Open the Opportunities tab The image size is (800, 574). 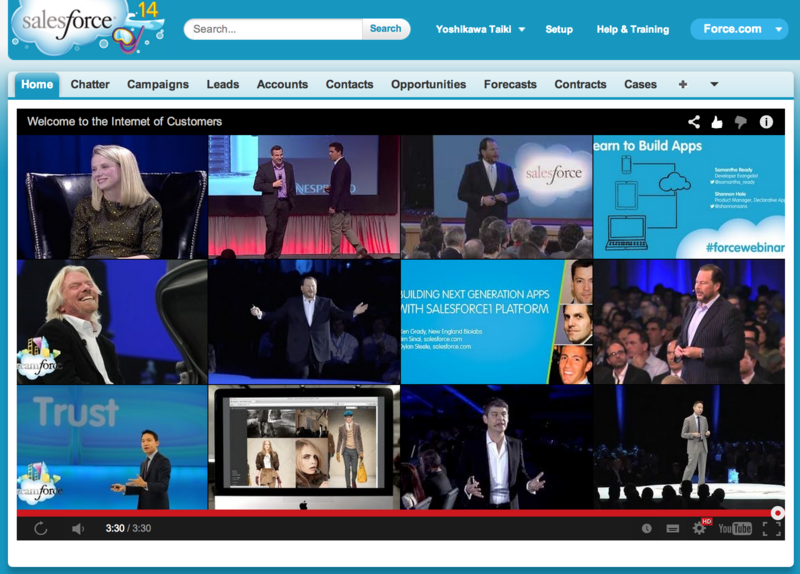pos(429,85)
